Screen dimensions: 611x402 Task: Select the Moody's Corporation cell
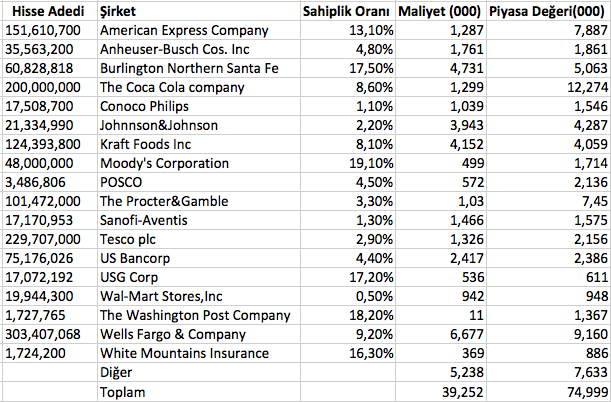coord(165,163)
